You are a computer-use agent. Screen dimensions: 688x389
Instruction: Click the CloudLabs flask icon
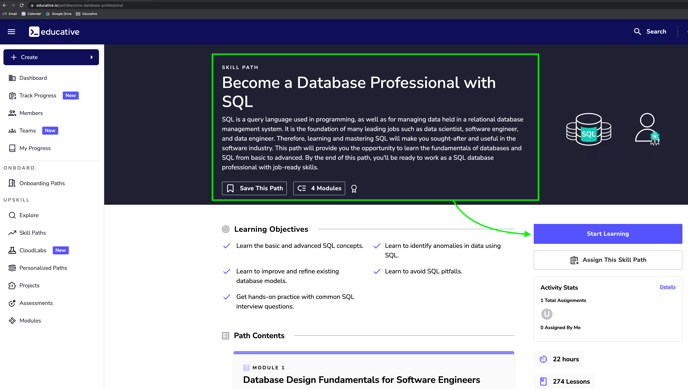click(x=12, y=250)
